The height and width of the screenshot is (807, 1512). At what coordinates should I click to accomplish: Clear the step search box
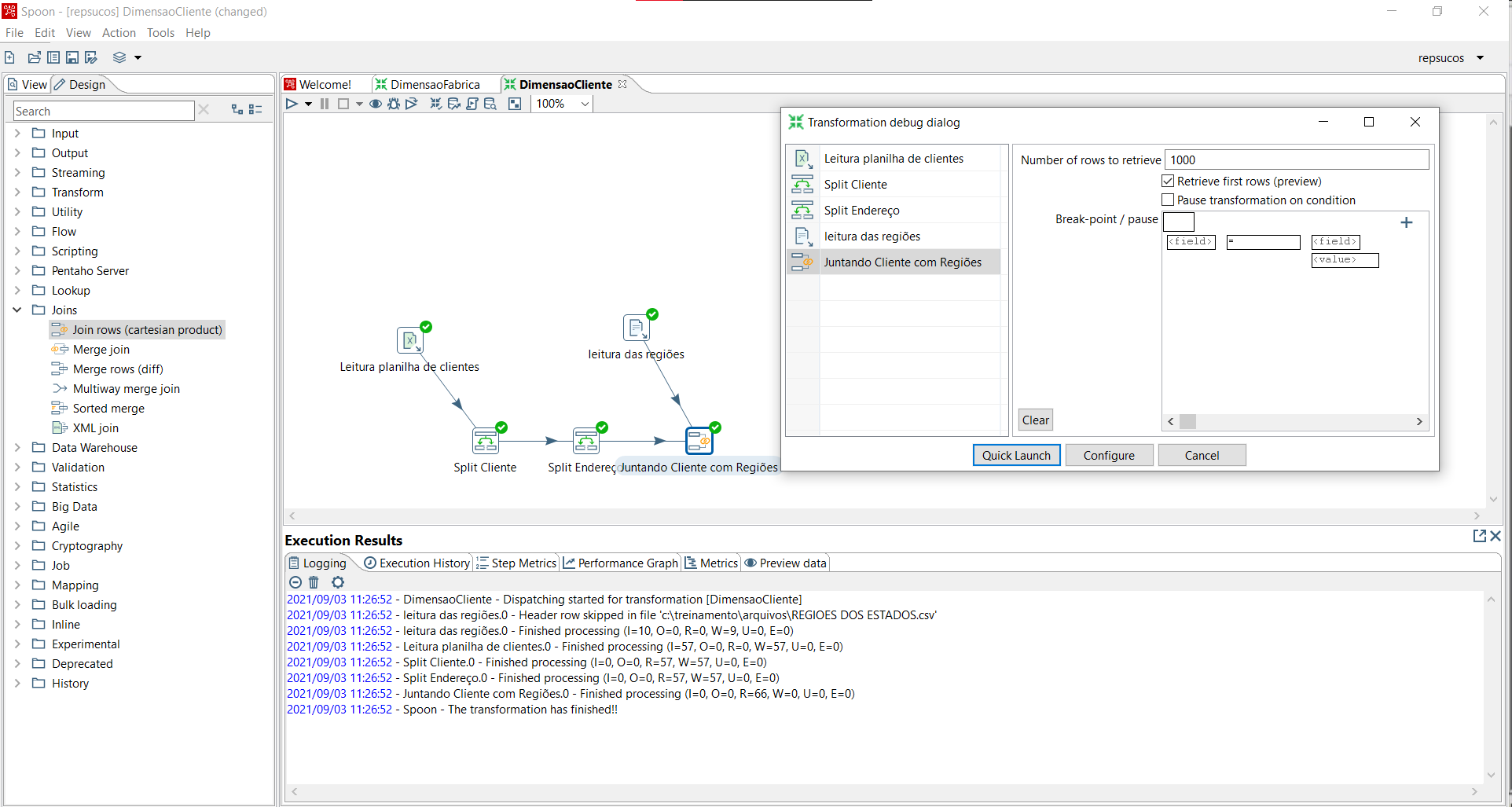click(204, 110)
